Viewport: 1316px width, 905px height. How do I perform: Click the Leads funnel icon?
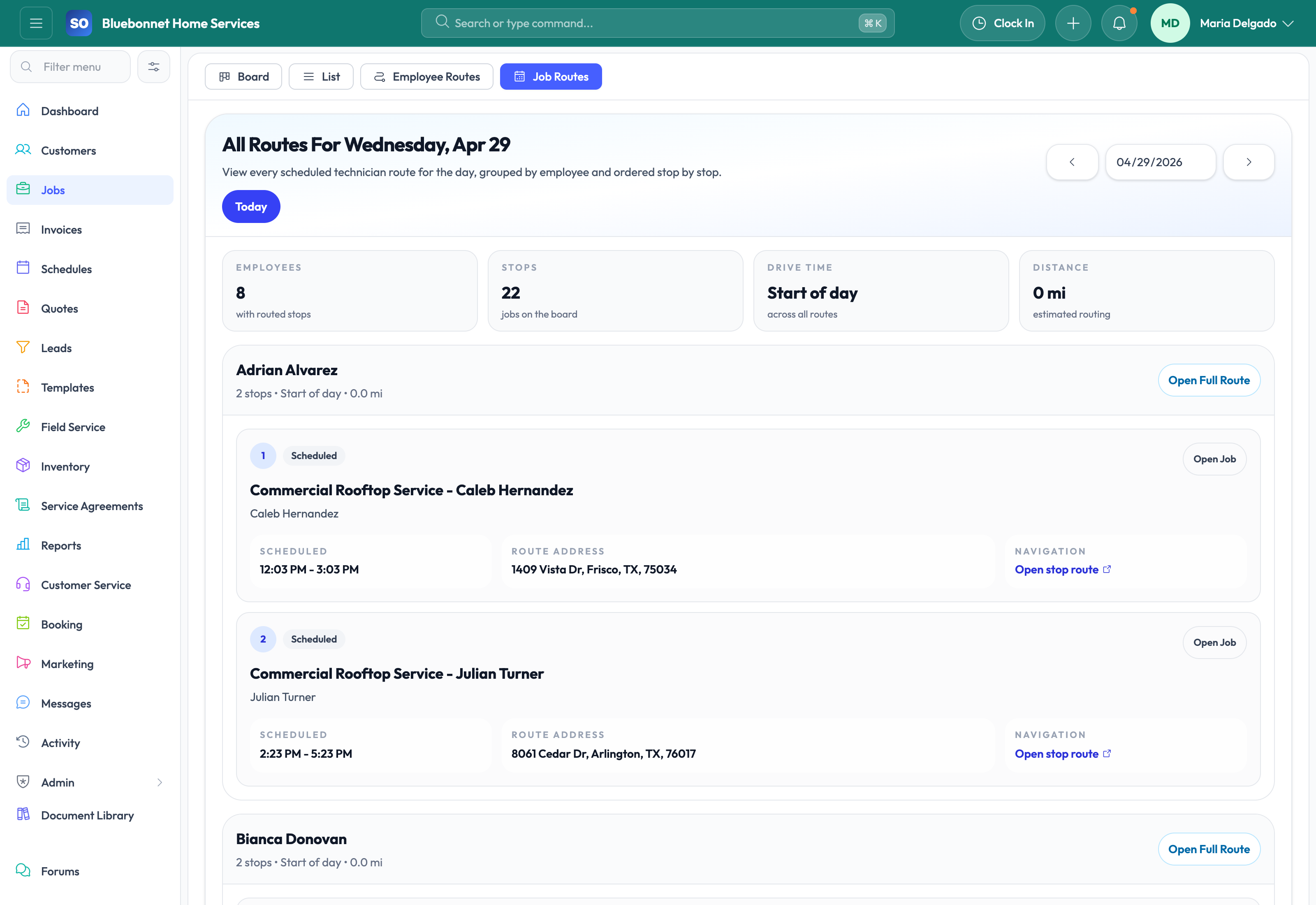23,347
